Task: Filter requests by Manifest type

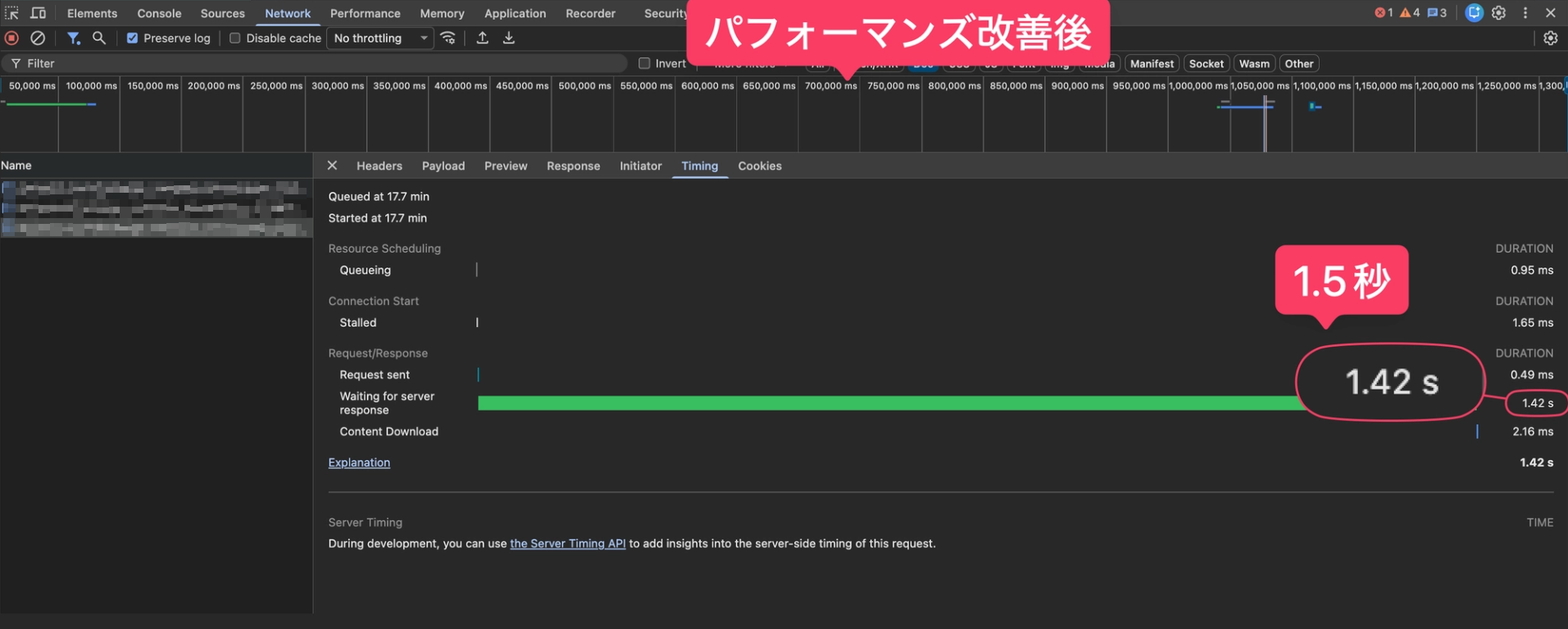Action: (1152, 63)
